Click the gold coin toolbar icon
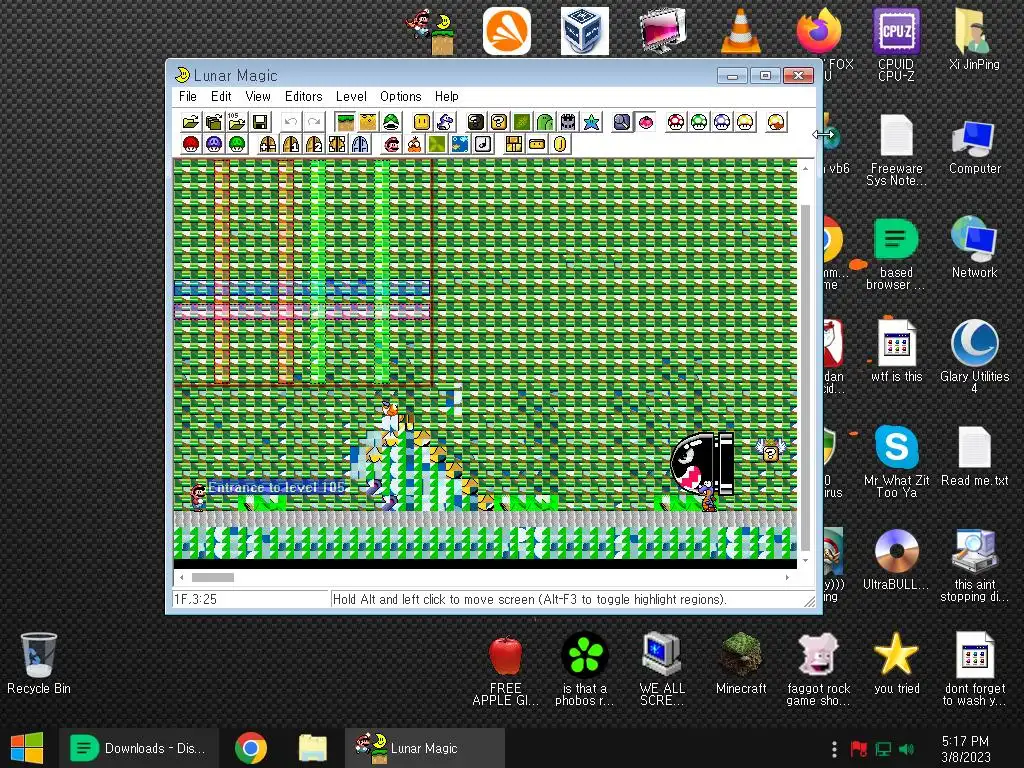The height and width of the screenshot is (768, 1024). tap(560, 144)
